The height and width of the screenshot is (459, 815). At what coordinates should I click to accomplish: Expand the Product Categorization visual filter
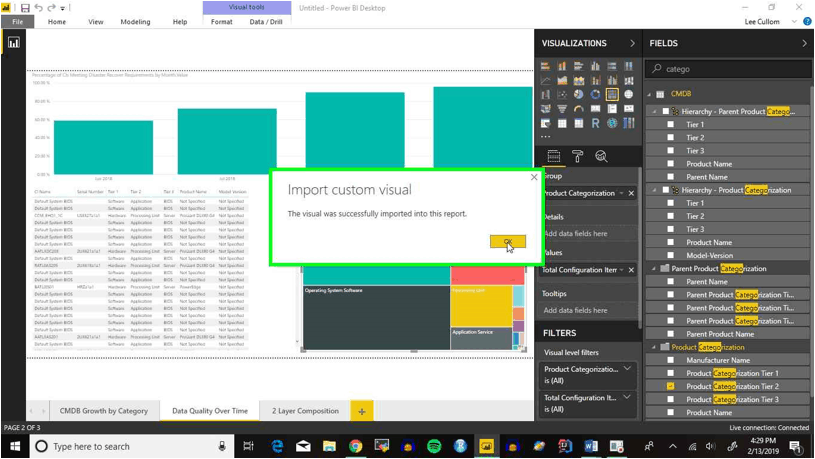(x=627, y=369)
